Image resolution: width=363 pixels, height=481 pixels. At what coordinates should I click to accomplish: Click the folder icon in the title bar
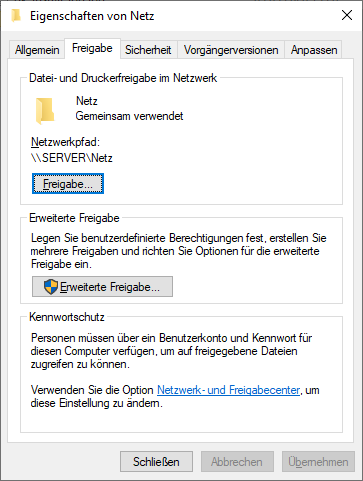[16, 16]
